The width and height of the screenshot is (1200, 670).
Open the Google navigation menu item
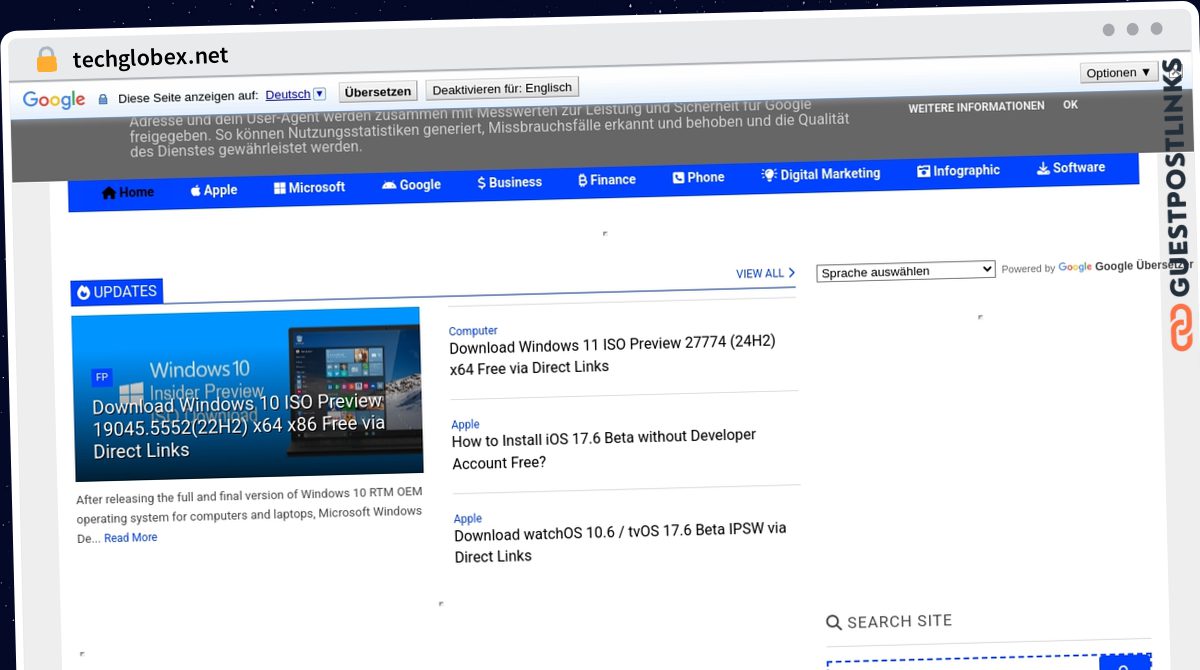(411, 185)
